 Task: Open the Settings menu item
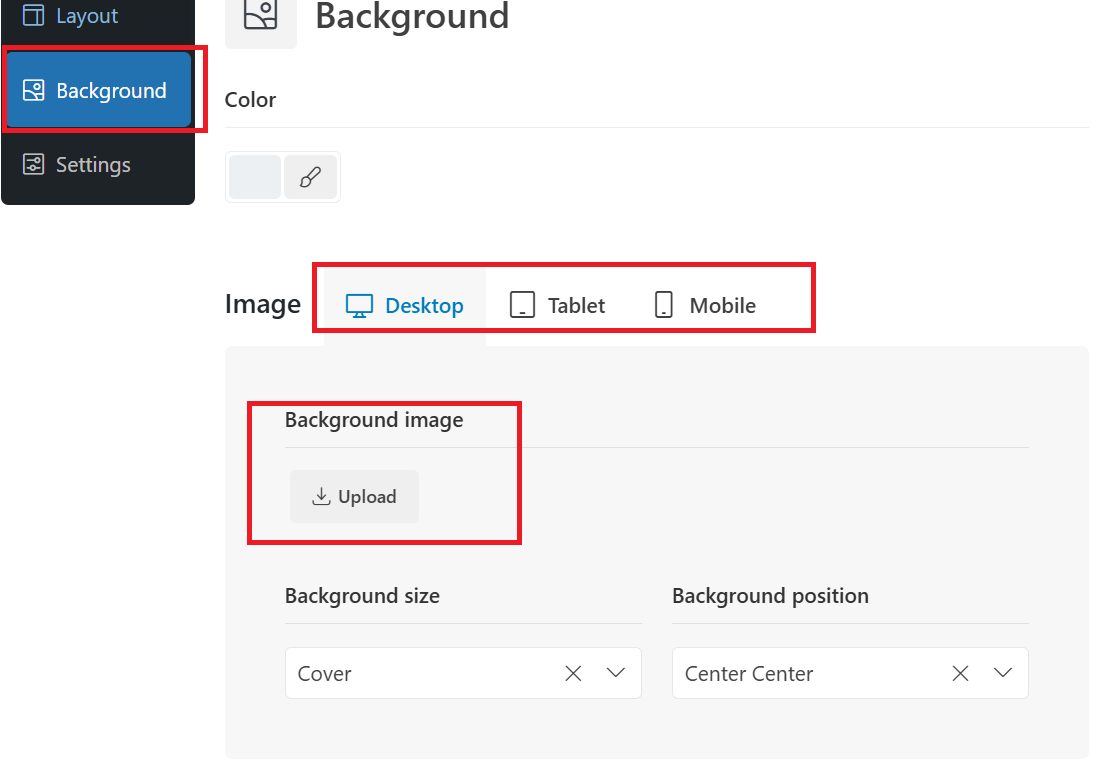click(98, 164)
